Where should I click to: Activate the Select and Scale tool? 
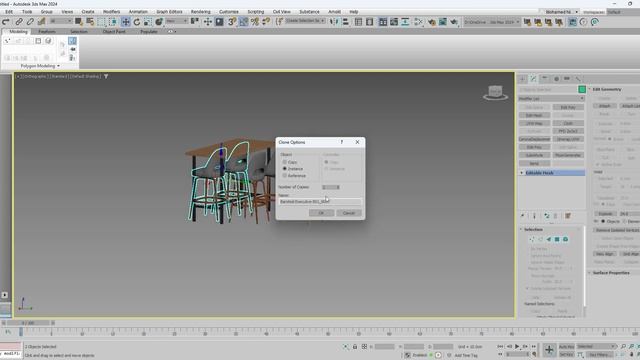point(148,22)
